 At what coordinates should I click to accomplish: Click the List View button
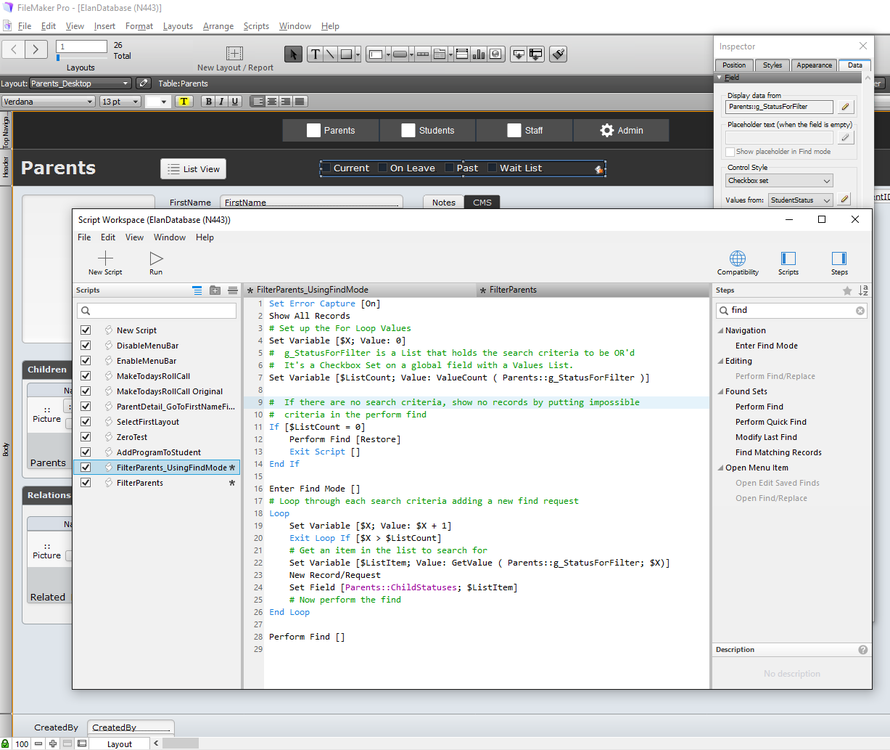coord(193,169)
